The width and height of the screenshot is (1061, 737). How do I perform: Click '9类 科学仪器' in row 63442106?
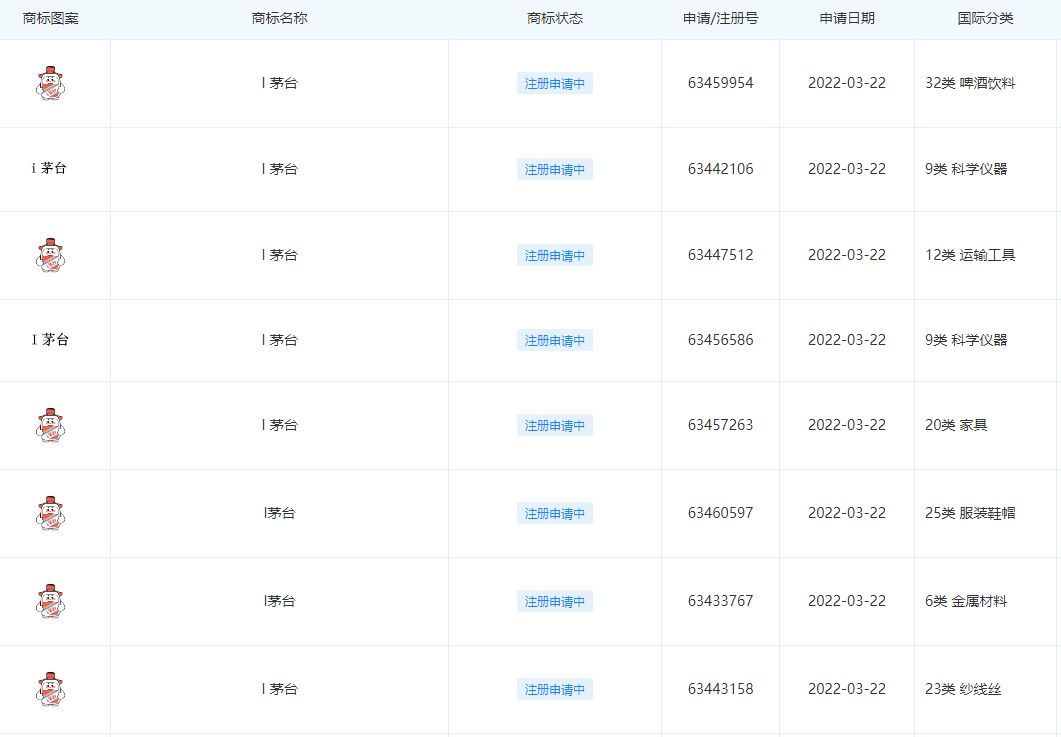point(966,169)
